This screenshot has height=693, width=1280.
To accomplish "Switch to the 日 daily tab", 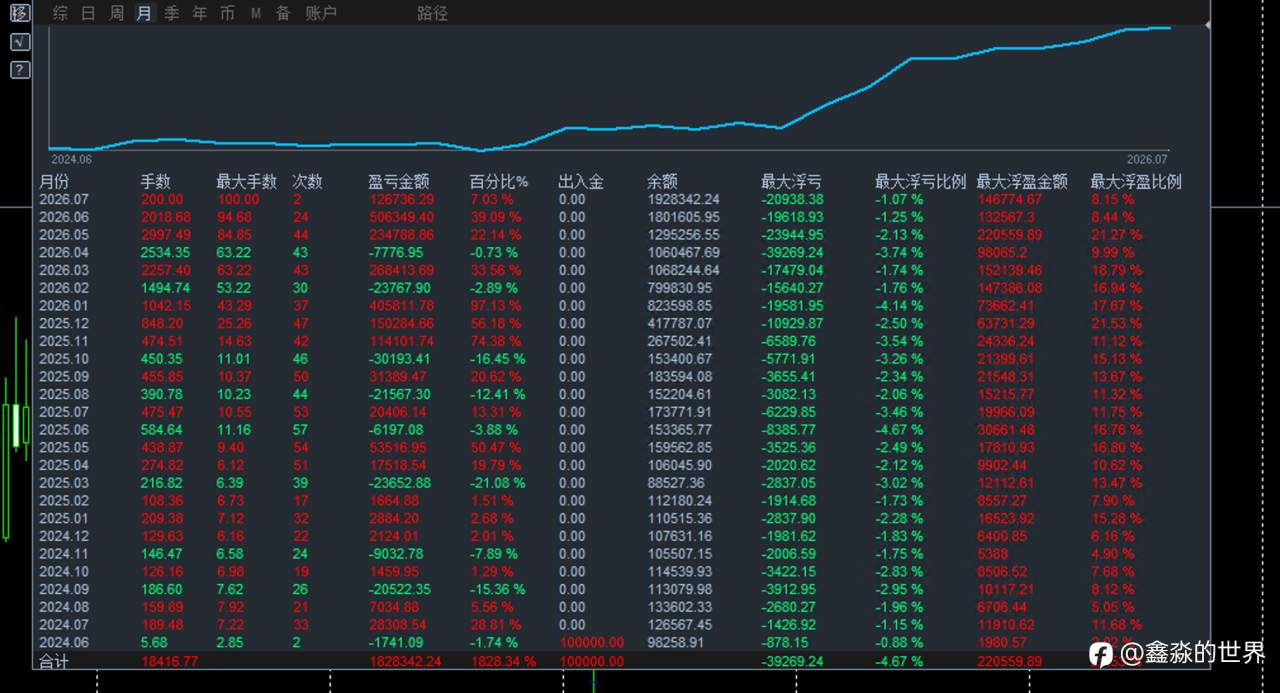I will 89,13.
